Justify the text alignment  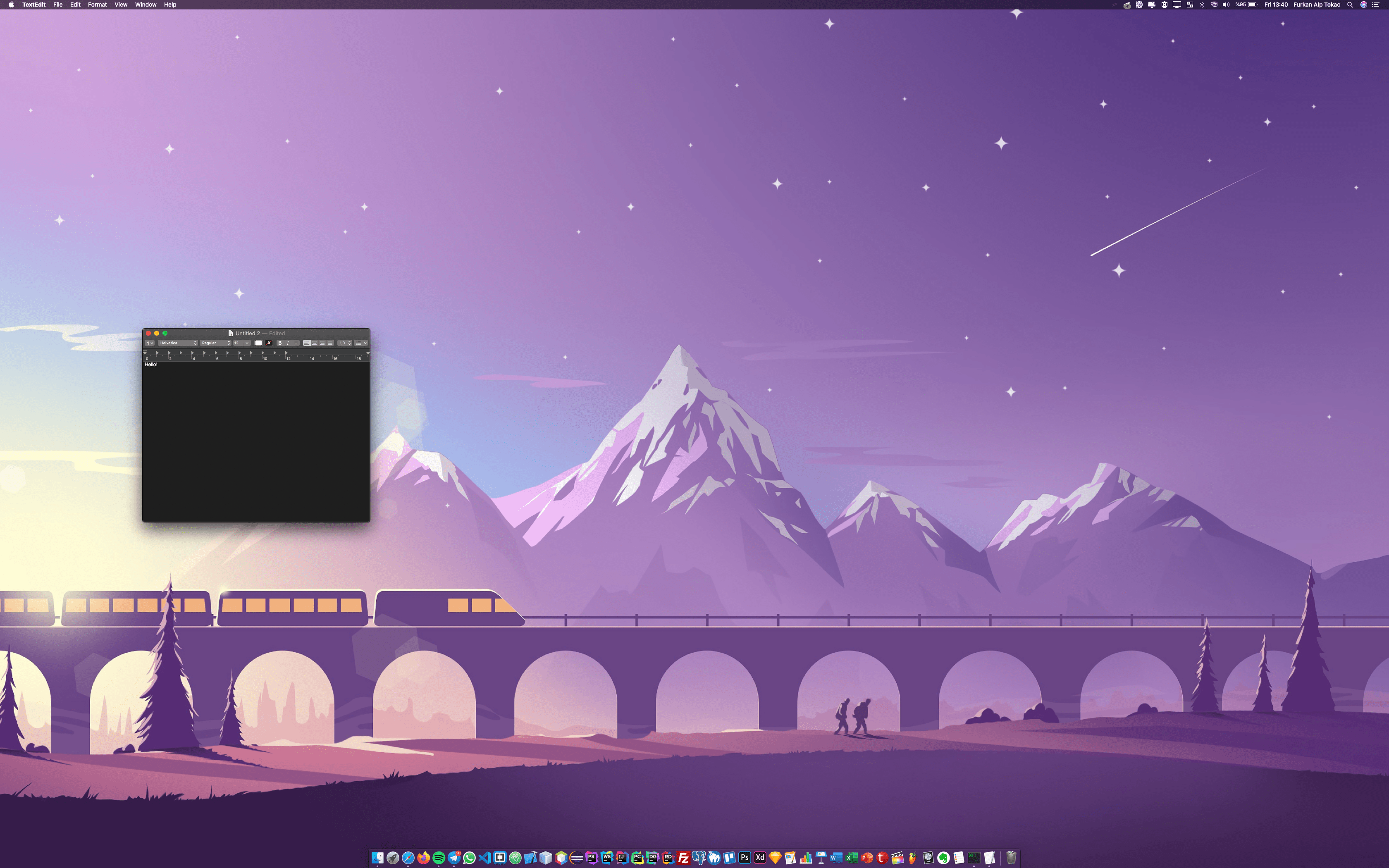pyautogui.click(x=330, y=343)
